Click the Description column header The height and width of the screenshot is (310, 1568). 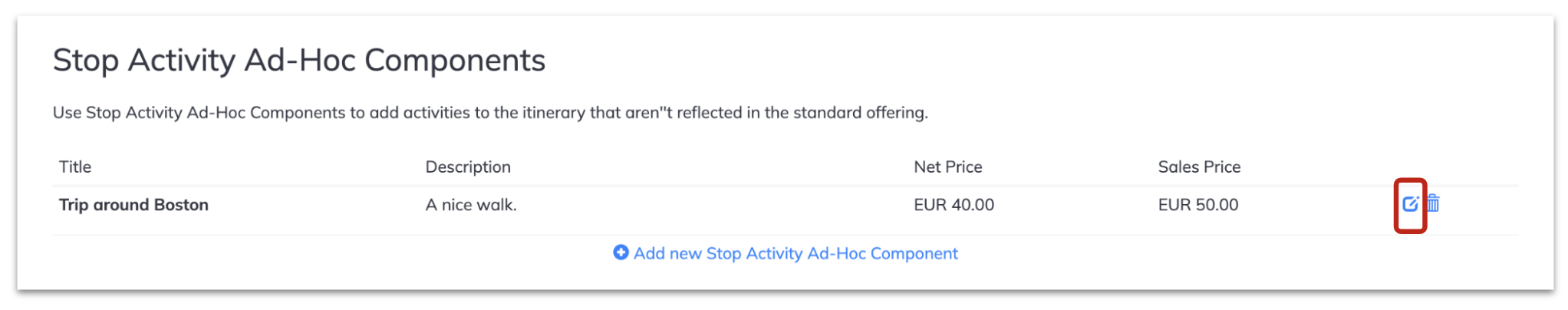pos(468,167)
